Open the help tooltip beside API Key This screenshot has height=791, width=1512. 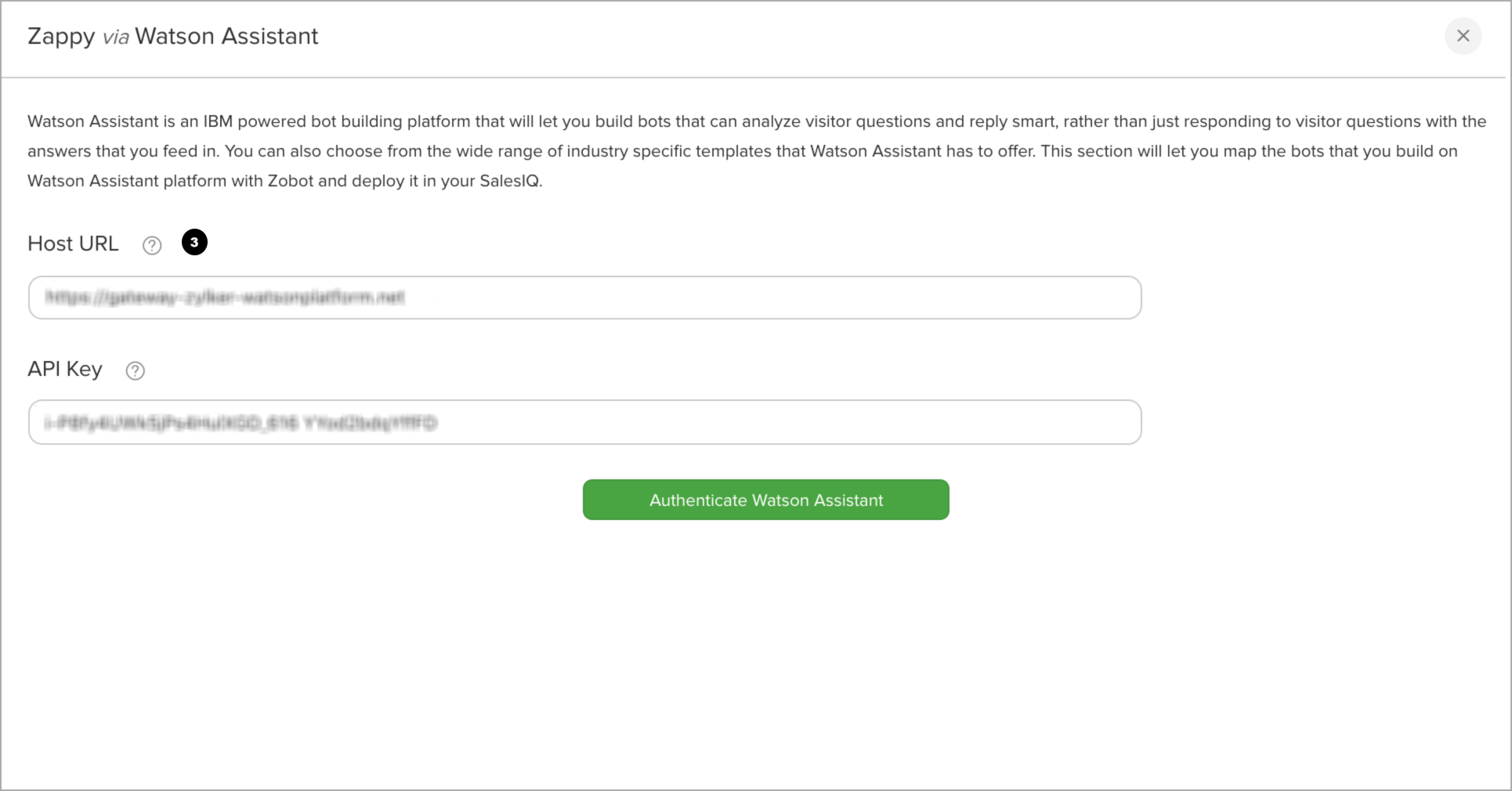[136, 370]
